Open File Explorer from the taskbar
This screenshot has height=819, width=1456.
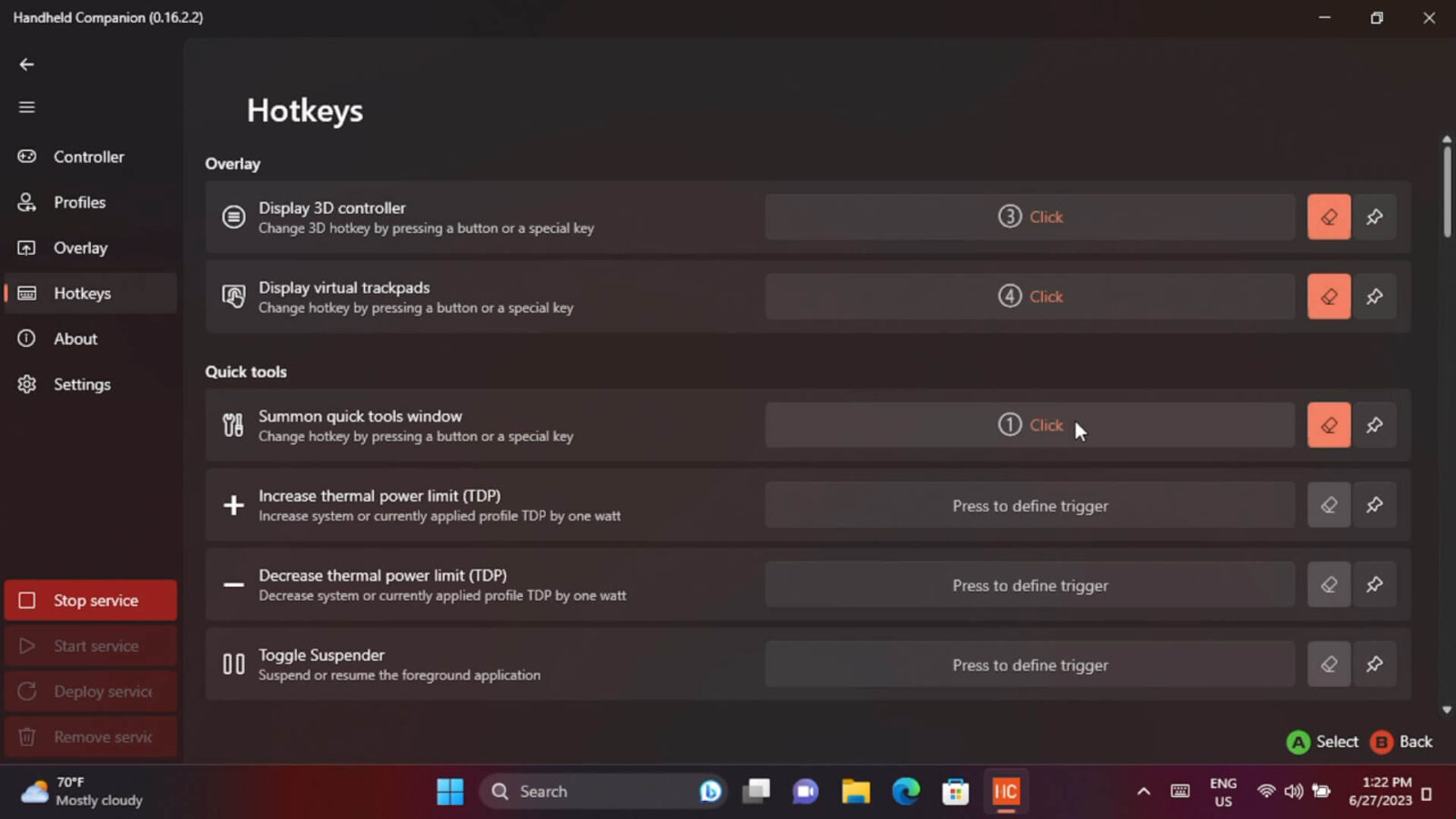(855, 792)
